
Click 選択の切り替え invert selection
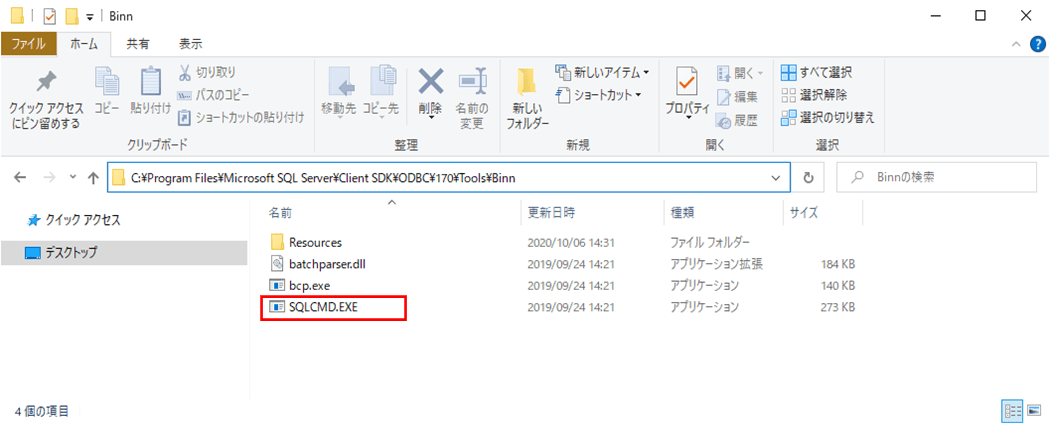click(827, 117)
